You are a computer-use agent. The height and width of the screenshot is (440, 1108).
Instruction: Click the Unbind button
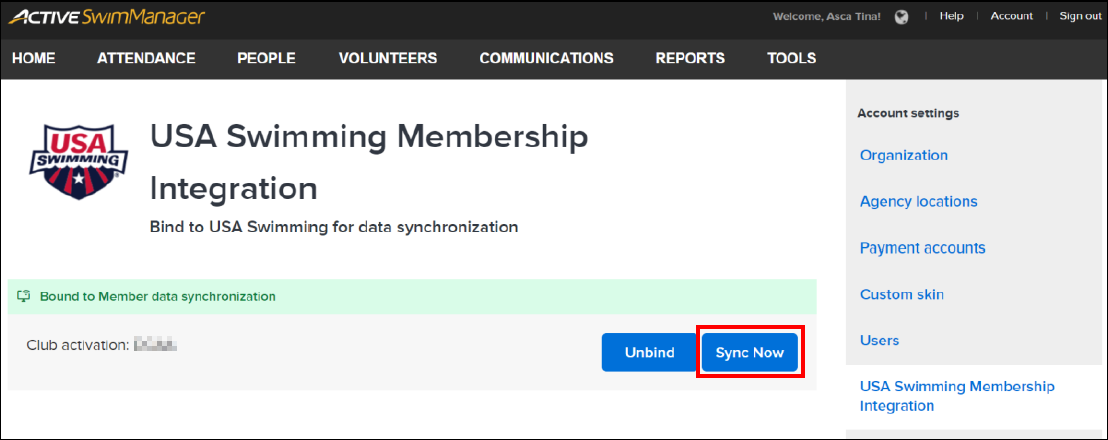(649, 352)
